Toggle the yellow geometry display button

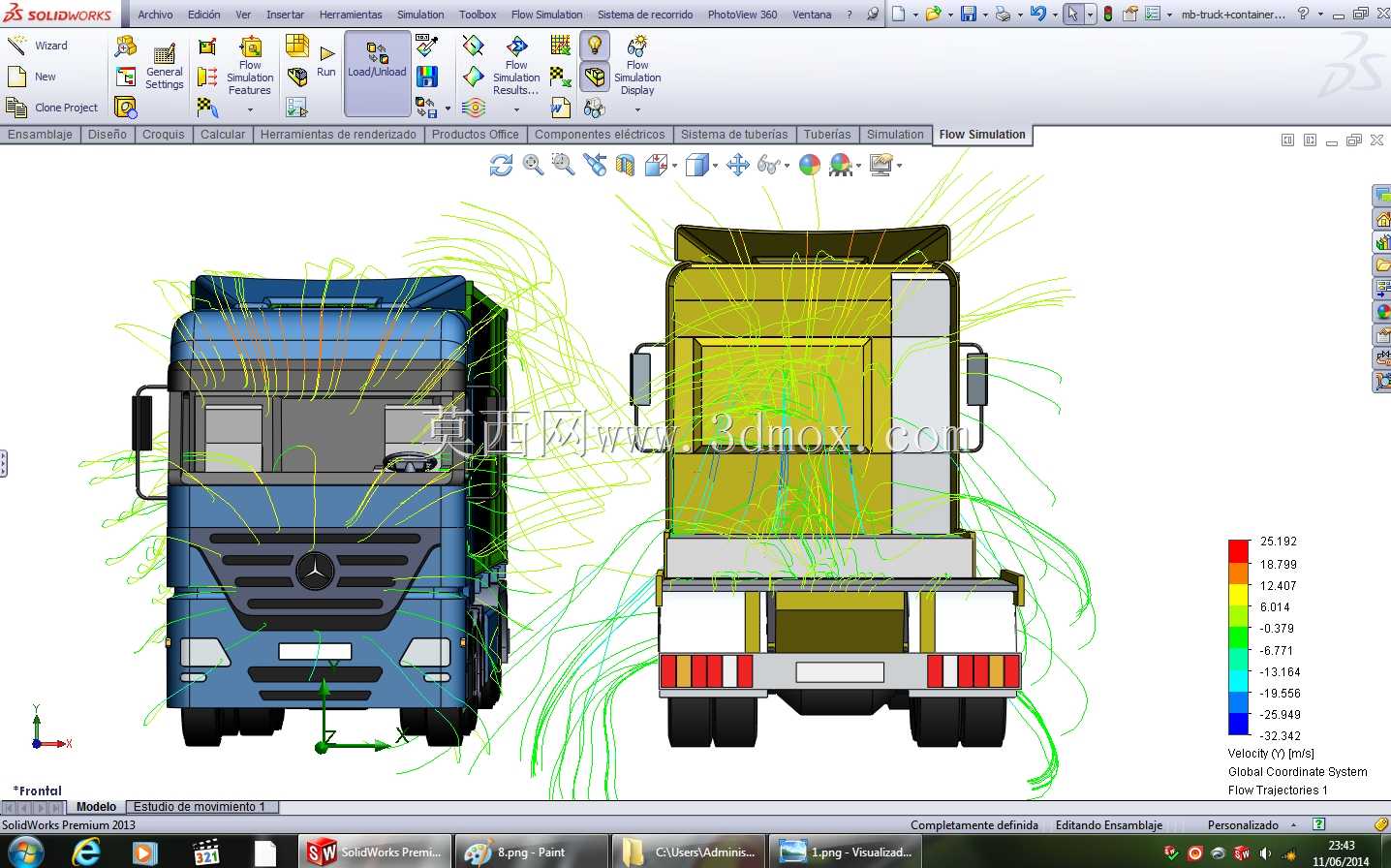click(595, 77)
